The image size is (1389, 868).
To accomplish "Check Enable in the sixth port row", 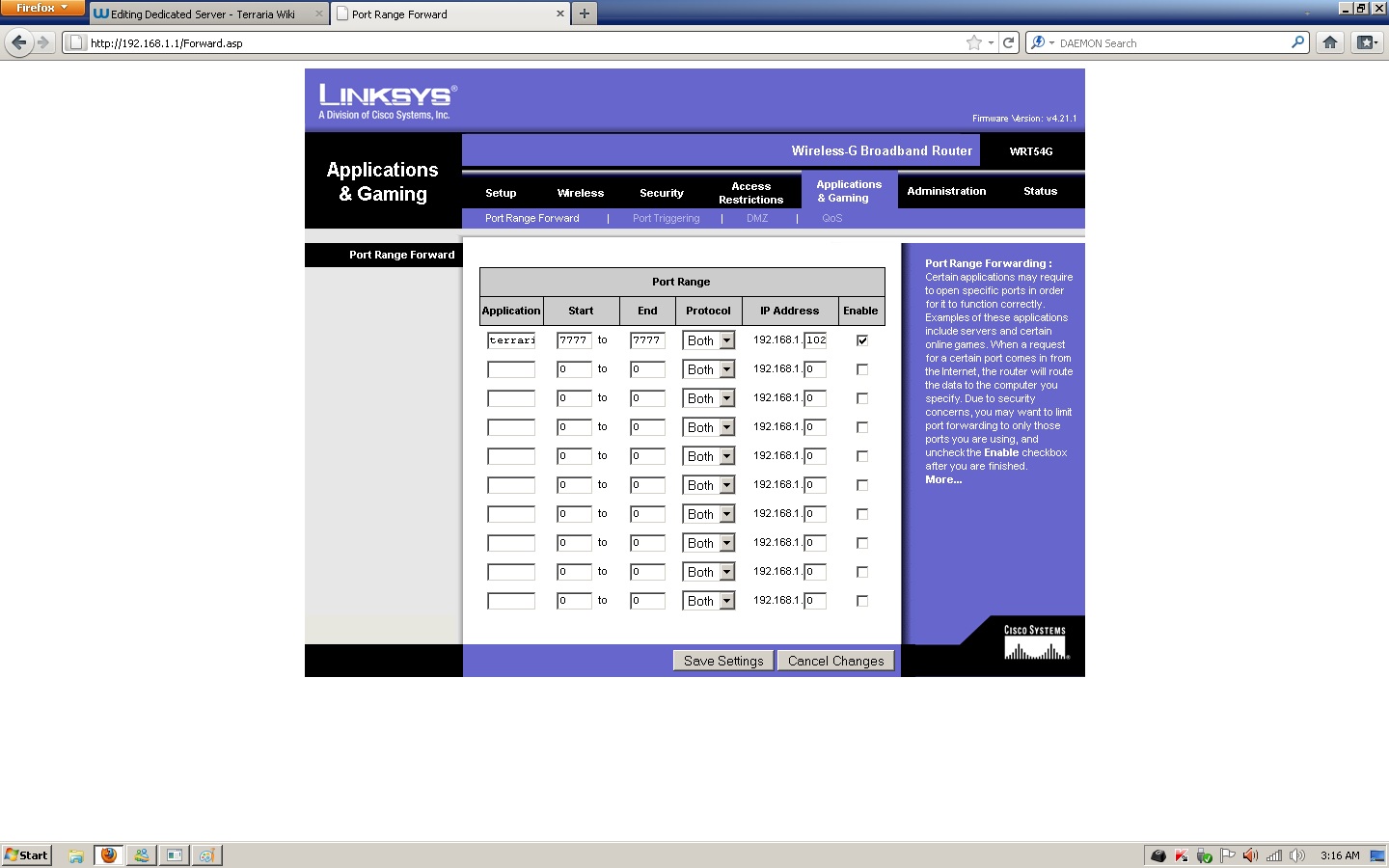I will 862,485.
